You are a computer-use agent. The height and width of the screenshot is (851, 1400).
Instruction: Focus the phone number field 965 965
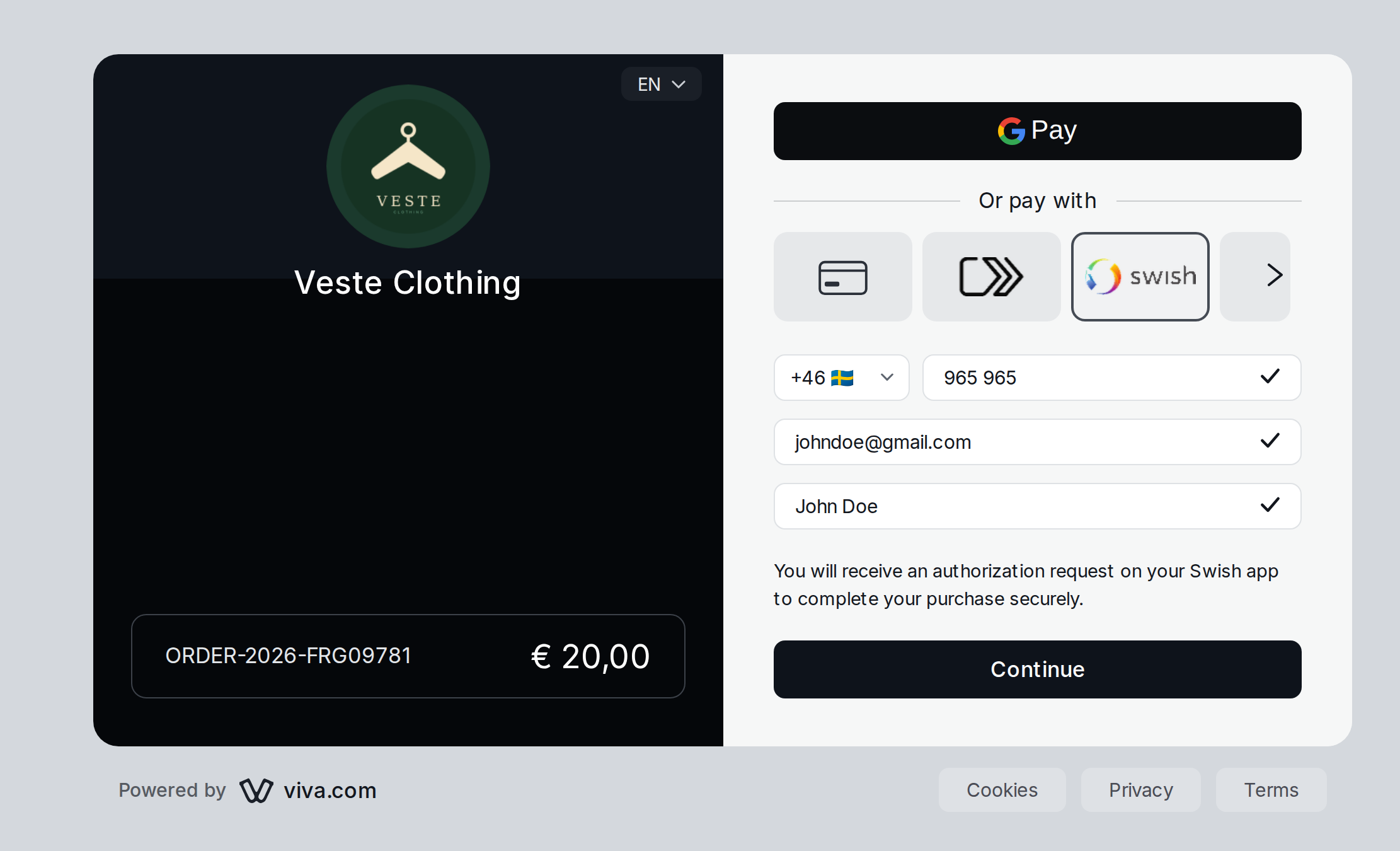point(1111,378)
